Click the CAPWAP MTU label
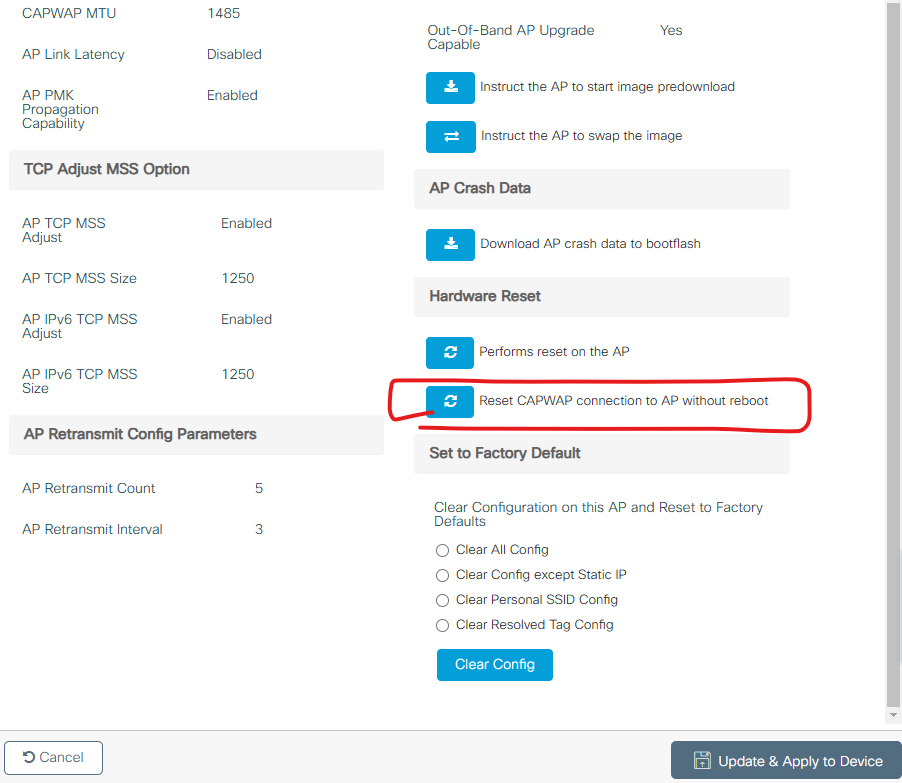Screen dimensions: 902x783 (x=69, y=13)
